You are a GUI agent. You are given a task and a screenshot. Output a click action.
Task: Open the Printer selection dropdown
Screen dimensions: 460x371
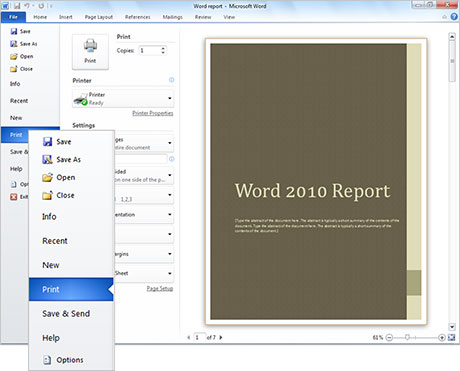point(123,99)
